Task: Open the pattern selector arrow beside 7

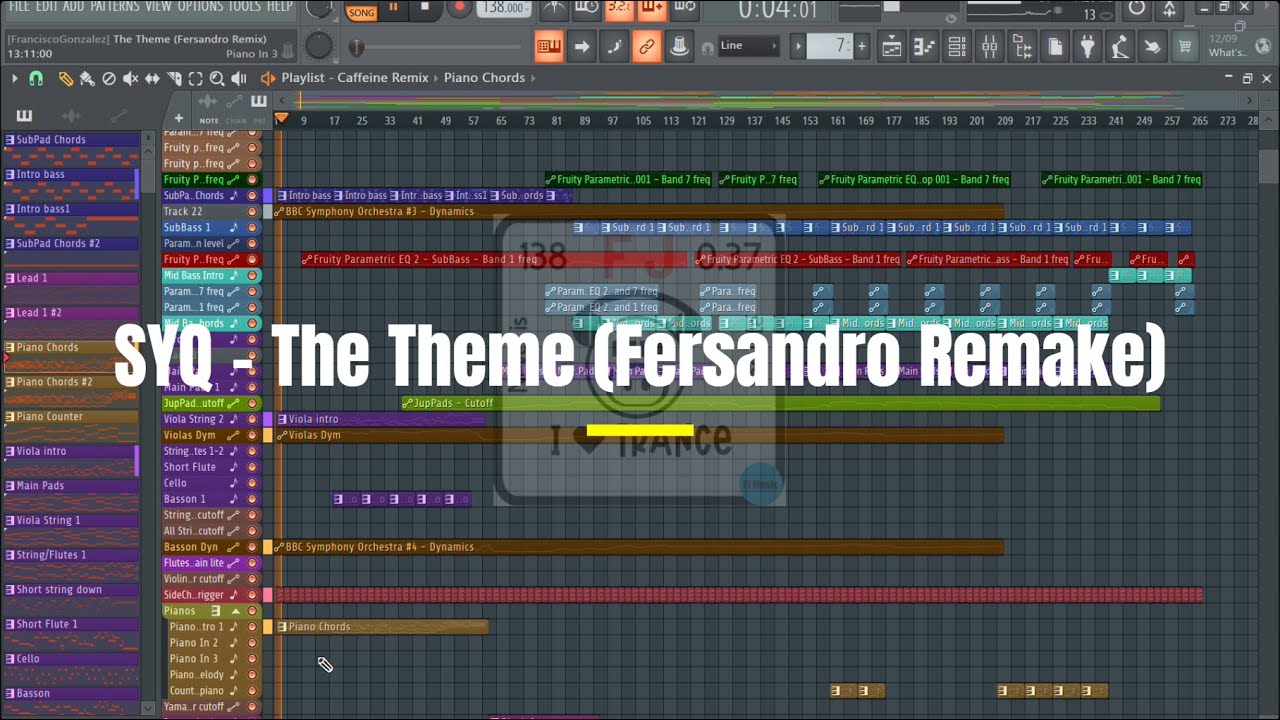Action: (798, 46)
